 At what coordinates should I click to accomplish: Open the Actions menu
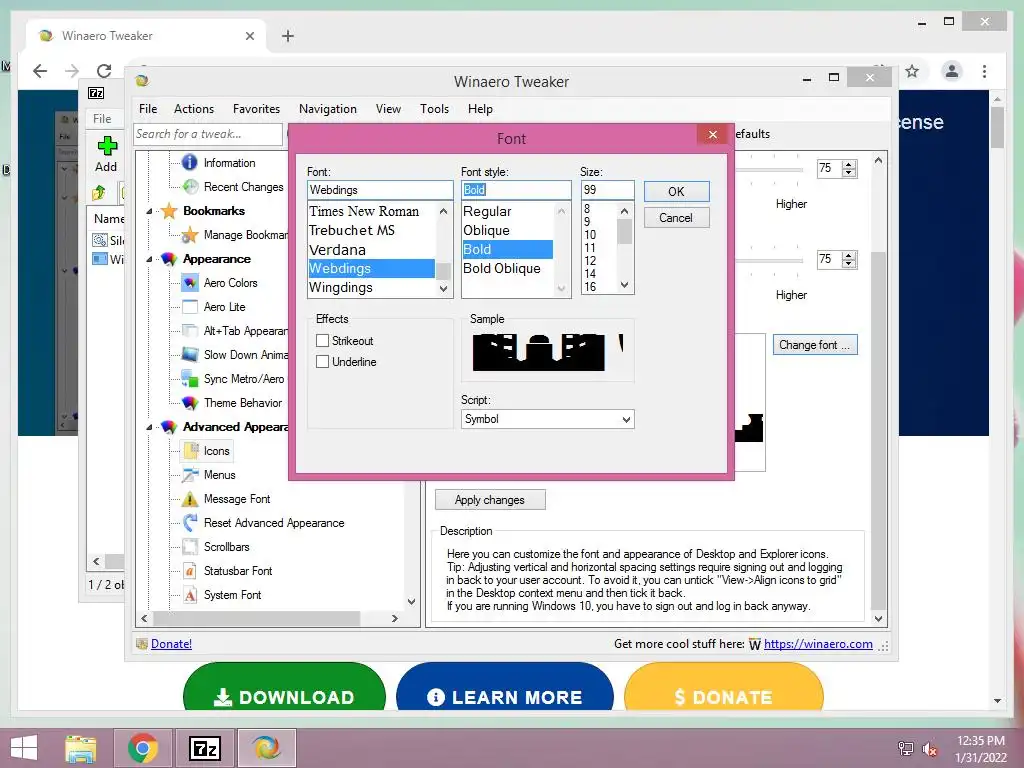(194, 109)
